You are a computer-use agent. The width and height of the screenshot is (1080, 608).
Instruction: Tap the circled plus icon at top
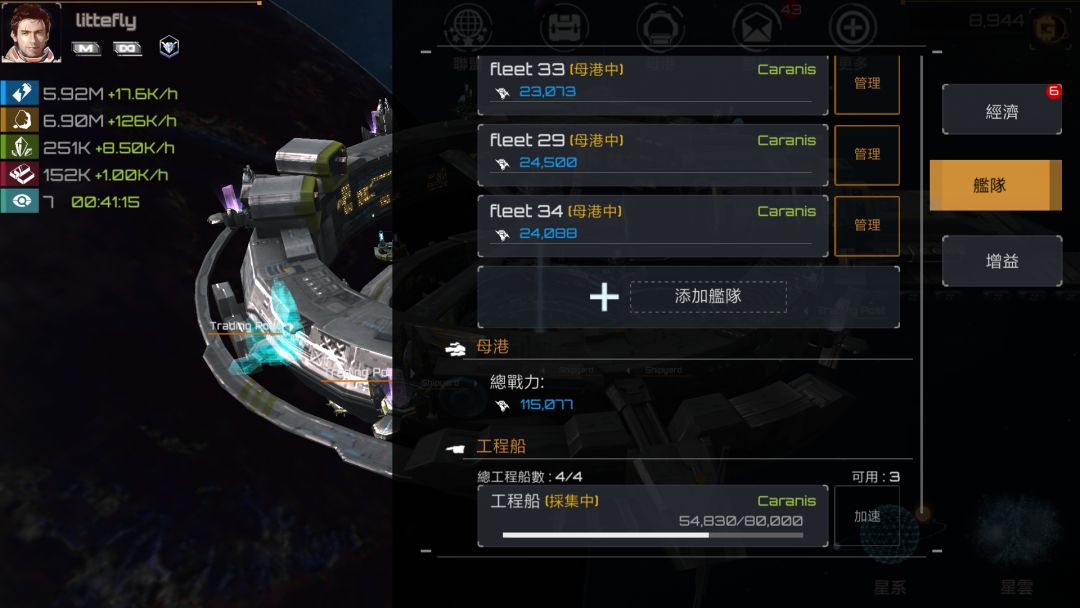(x=852, y=29)
